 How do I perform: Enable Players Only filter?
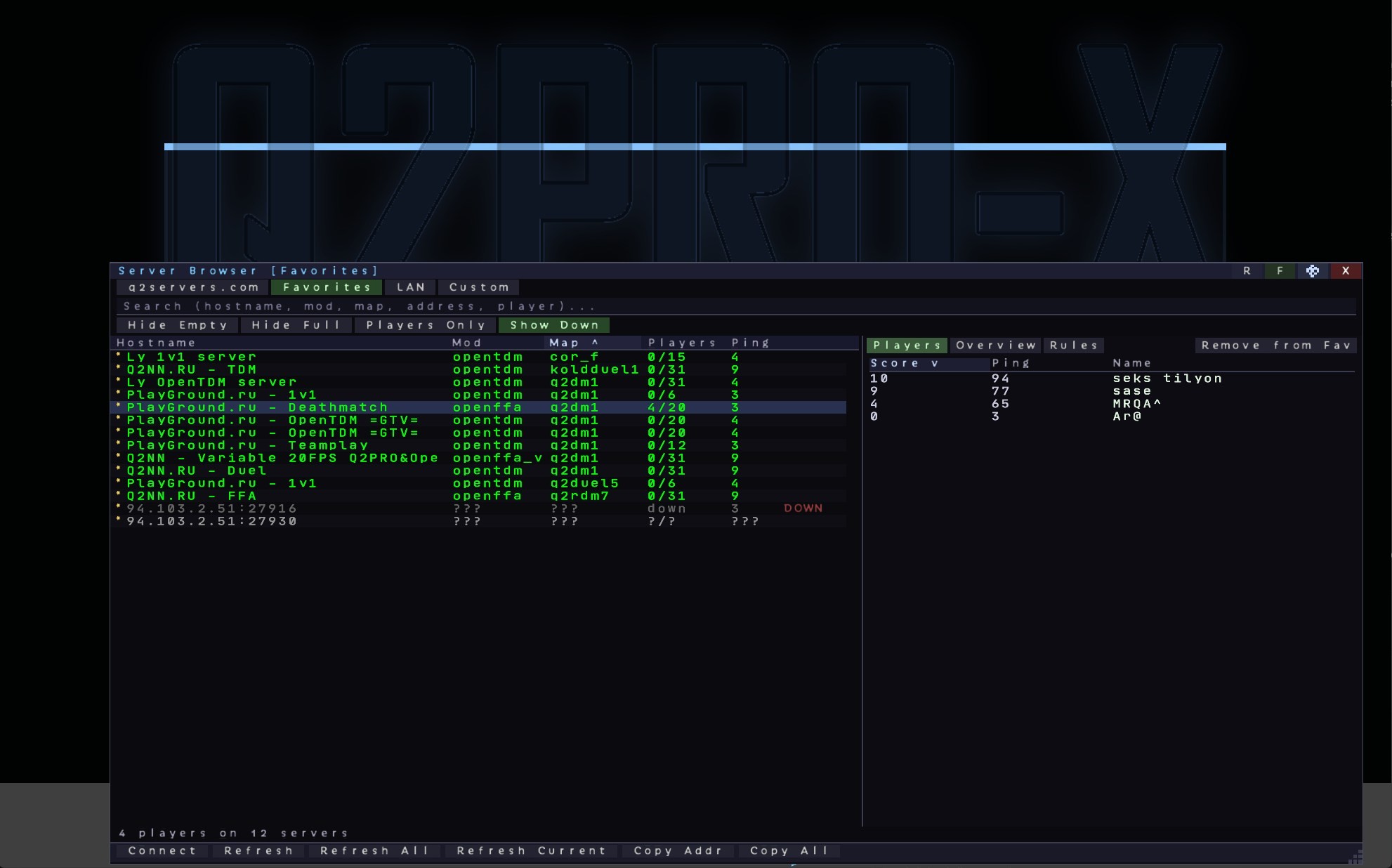[x=426, y=325]
